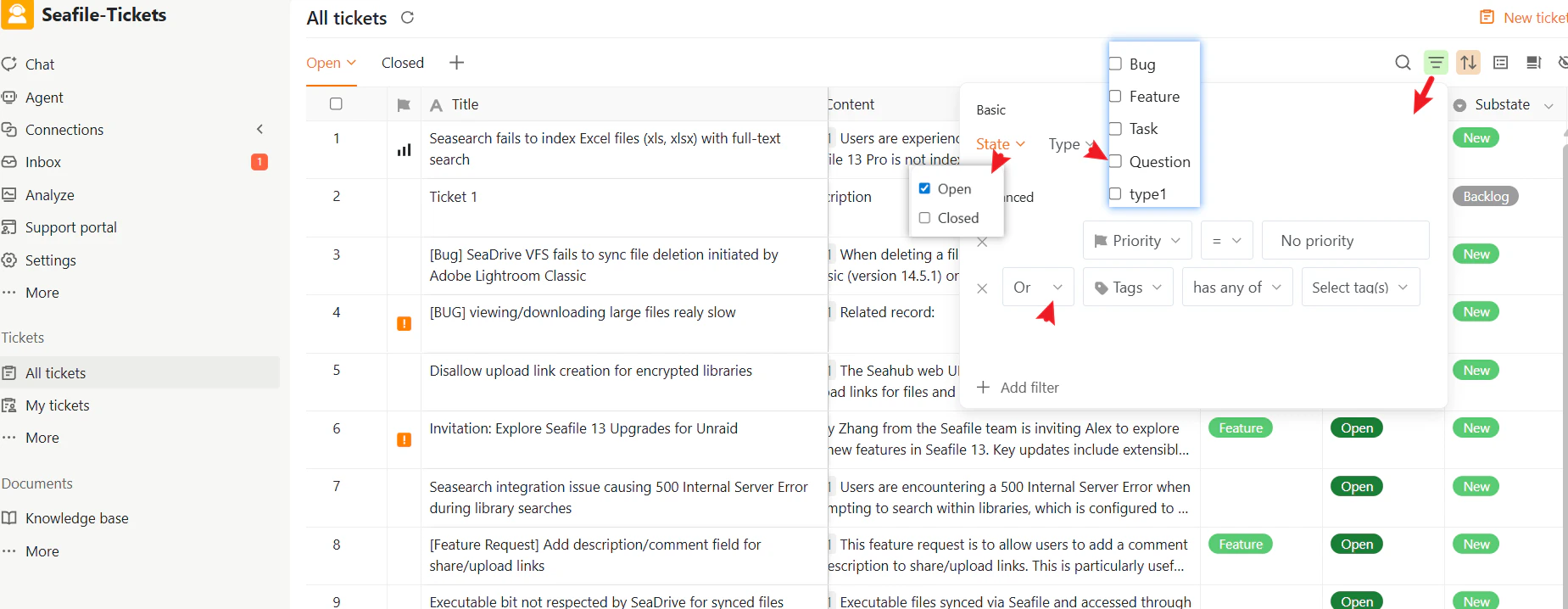This screenshot has width=1568, height=609.
Task: Check the type1 checkbox
Action: click(1115, 193)
